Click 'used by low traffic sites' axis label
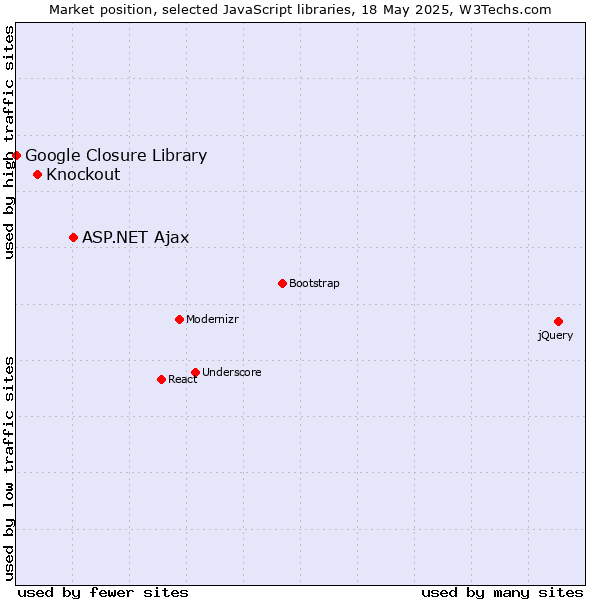Image resolution: width=600 pixels, height=600 pixels. (9, 469)
